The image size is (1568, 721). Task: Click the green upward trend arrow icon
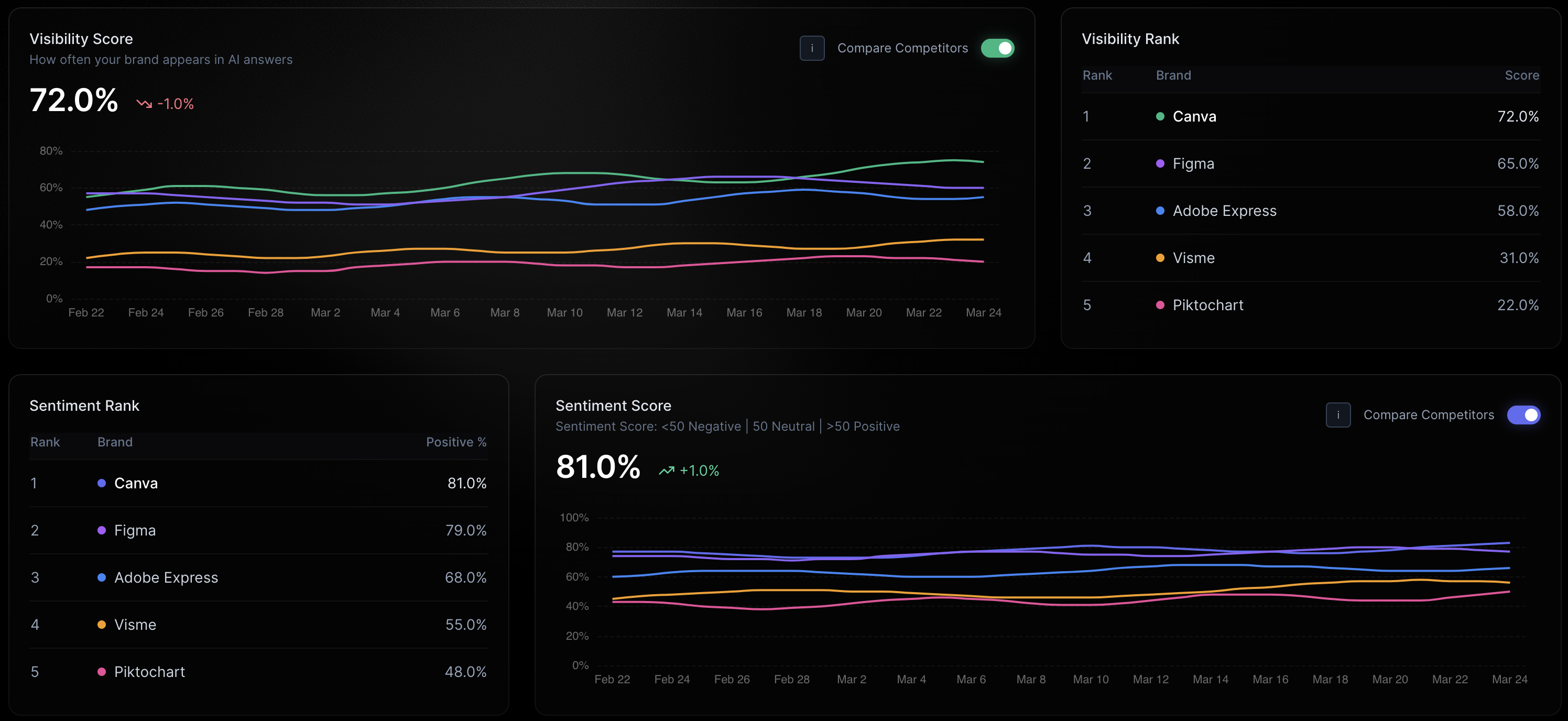(667, 471)
